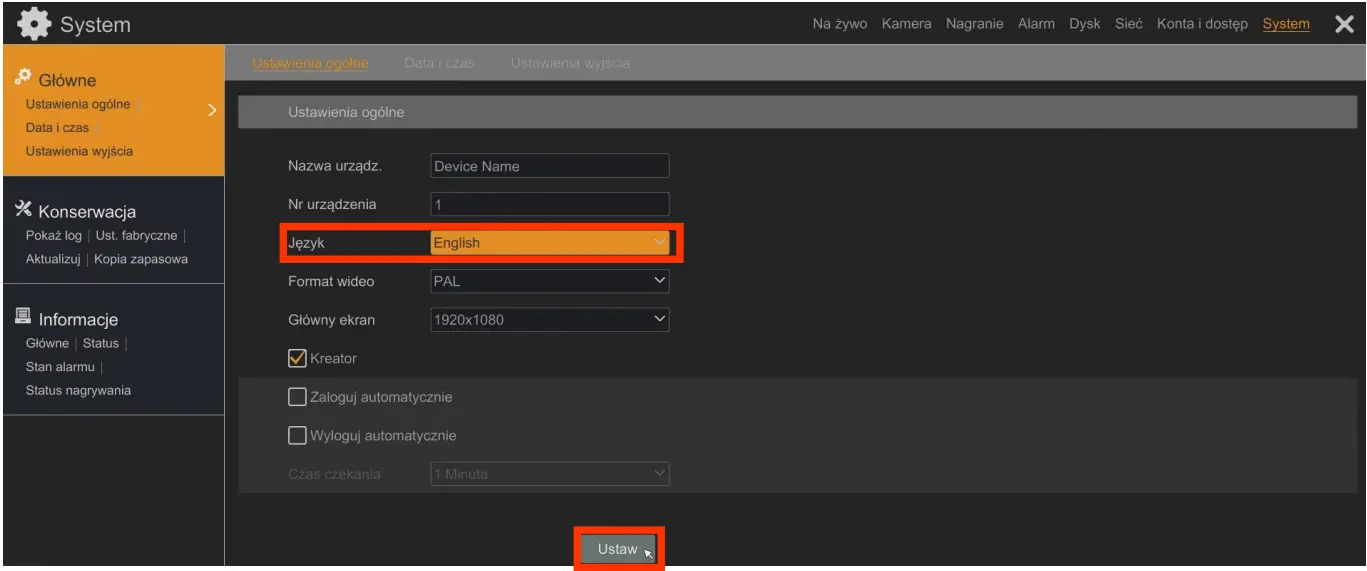Open Konta i dostęp menu
1367x571 pixels.
coord(1202,24)
